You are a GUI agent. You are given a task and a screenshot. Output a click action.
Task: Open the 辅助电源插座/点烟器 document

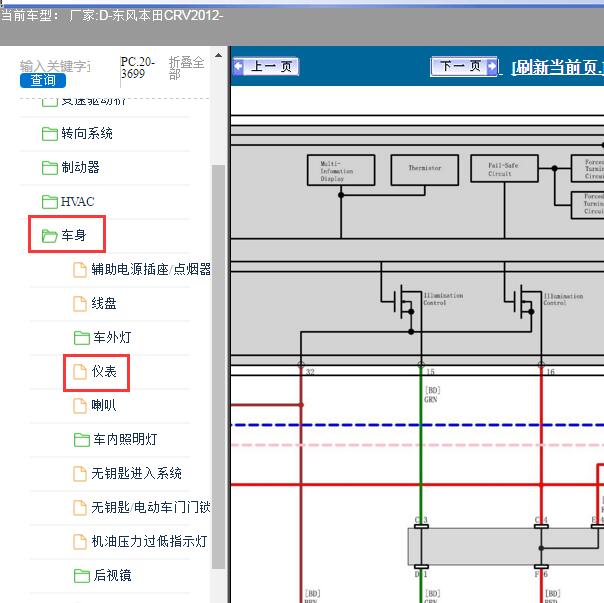[x=151, y=269]
